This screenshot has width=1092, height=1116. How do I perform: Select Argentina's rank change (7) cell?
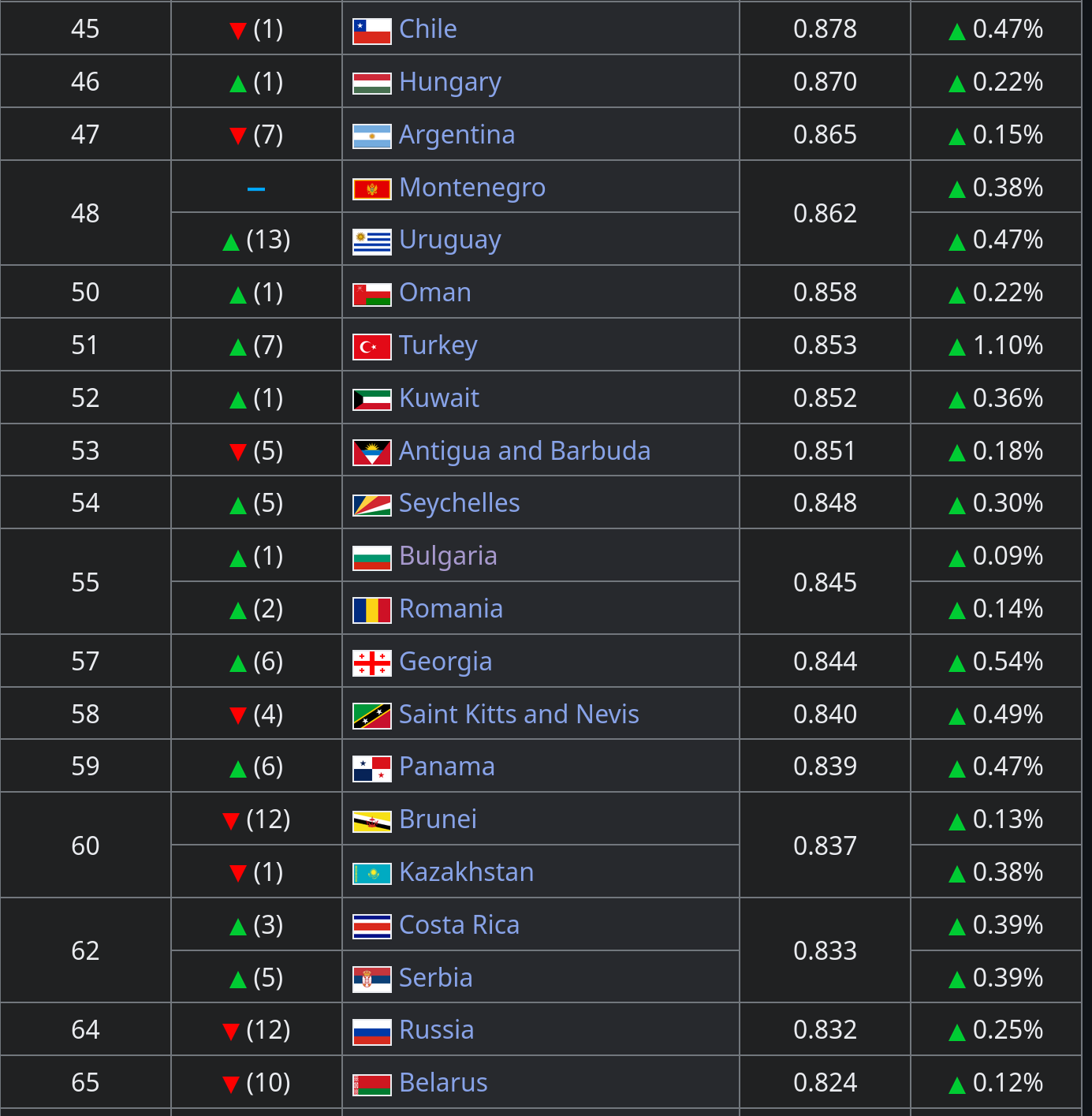pyautogui.click(x=256, y=134)
